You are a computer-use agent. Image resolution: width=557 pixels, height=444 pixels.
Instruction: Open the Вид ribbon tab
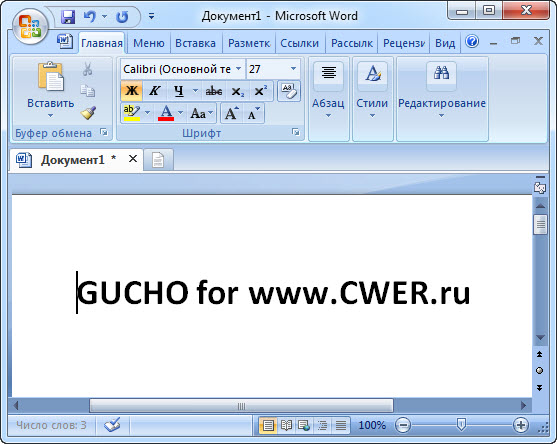pyautogui.click(x=445, y=43)
